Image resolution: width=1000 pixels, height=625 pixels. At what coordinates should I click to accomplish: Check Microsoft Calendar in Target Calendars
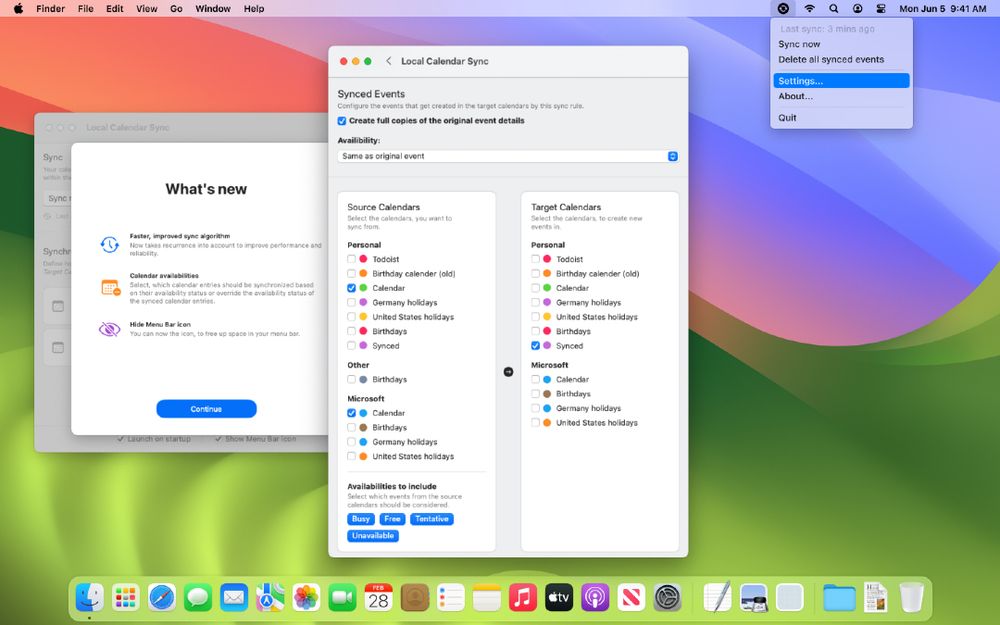[535, 379]
